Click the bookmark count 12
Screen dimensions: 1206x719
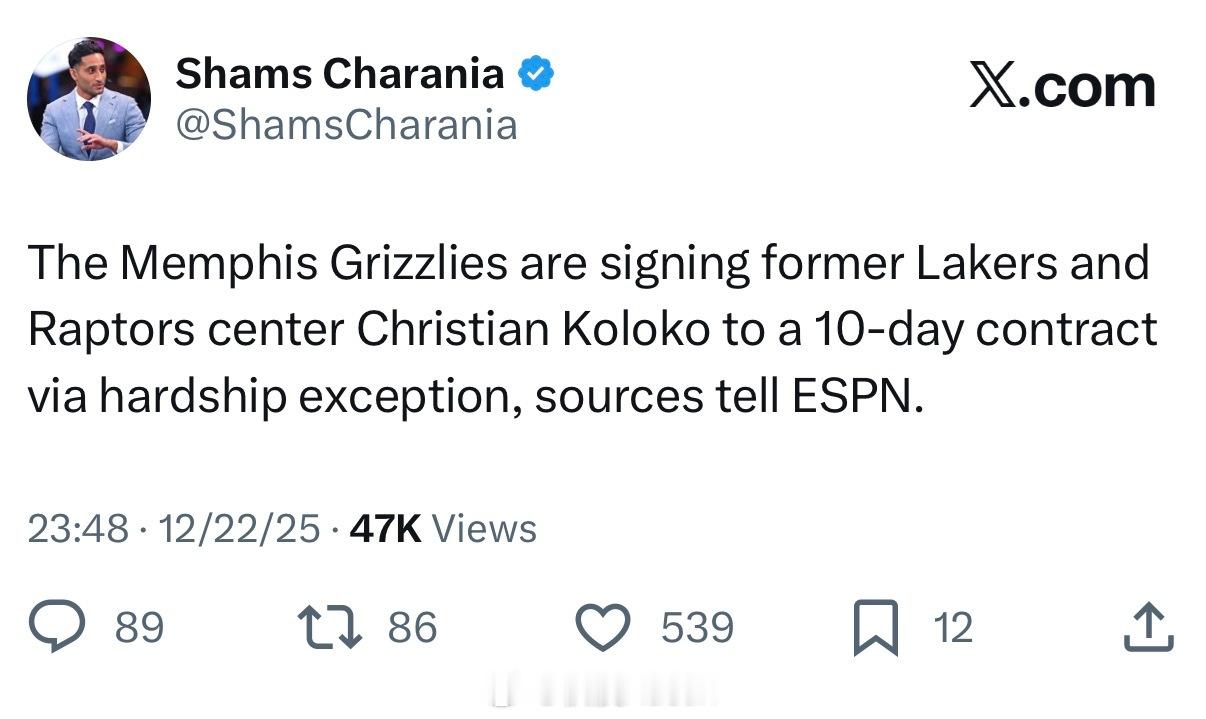[x=952, y=628]
